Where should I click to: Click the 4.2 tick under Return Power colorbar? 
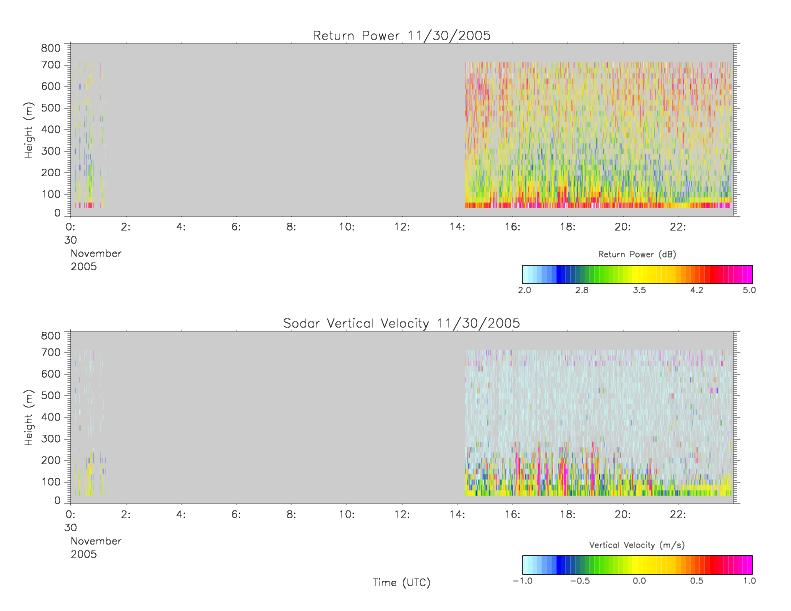(697, 290)
